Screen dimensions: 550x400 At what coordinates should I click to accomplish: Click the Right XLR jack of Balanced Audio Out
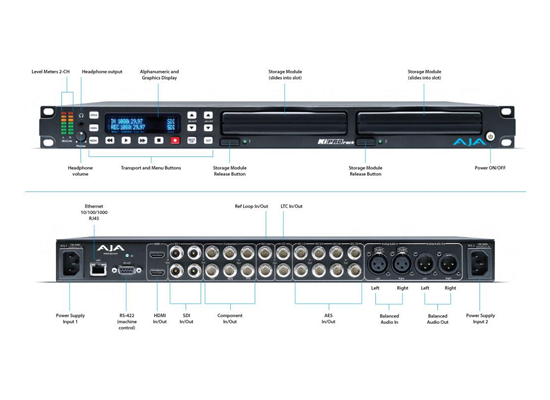(449, 264)
